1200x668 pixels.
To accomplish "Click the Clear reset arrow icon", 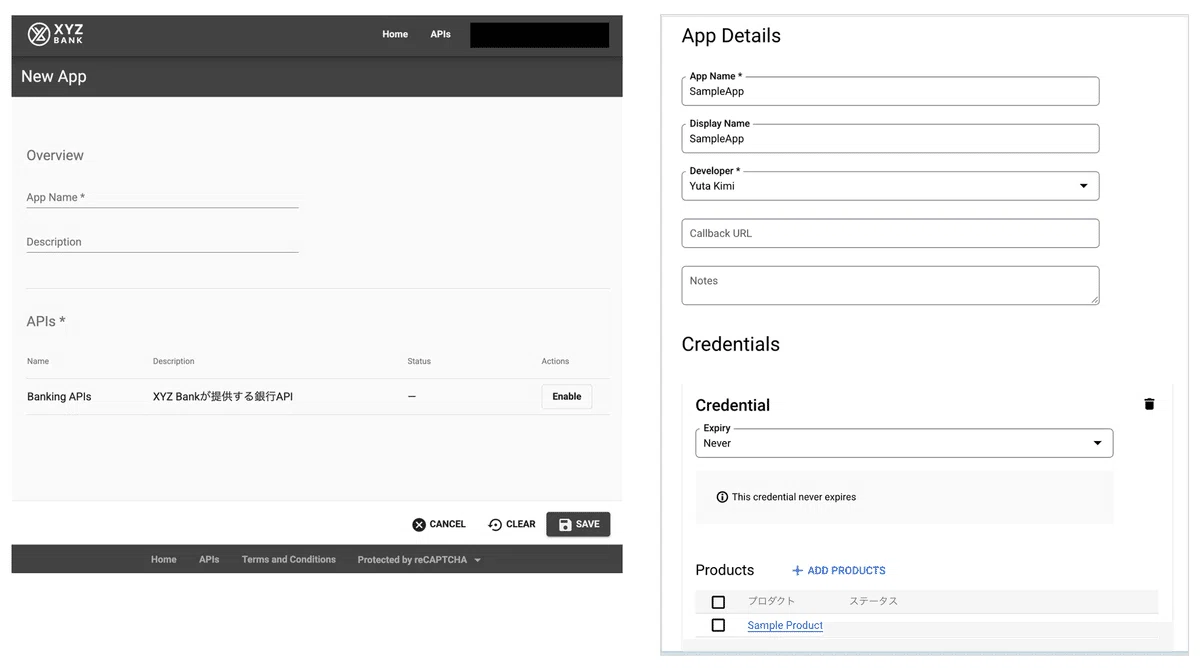I will point(495,525).
